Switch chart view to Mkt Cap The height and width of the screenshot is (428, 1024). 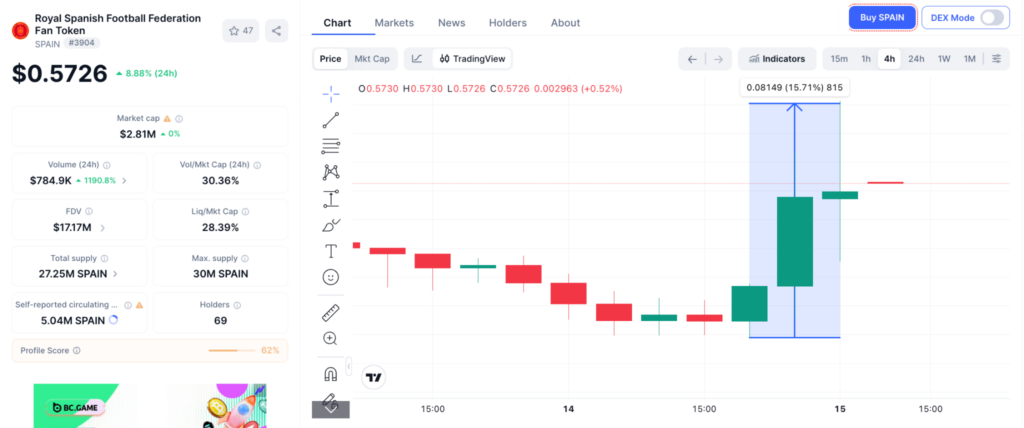coord(372,59)
